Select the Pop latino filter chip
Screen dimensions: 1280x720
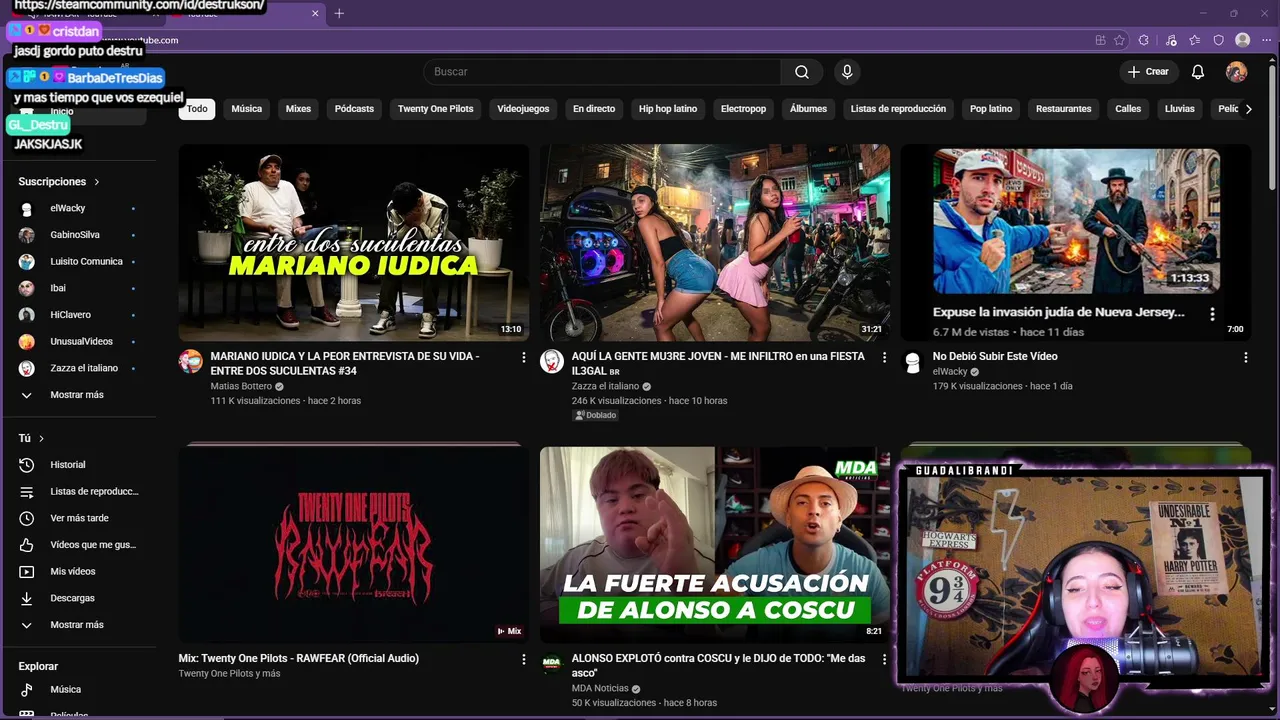point(991,109)
